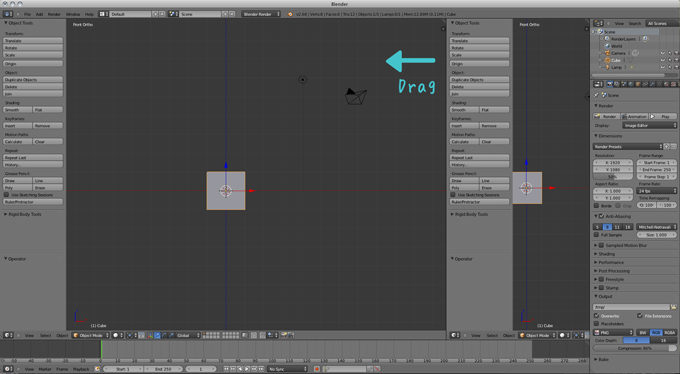This screenshot has width=680, height=374.
Task: Adjust the Compression 90% slider
Action: (634, 348)
